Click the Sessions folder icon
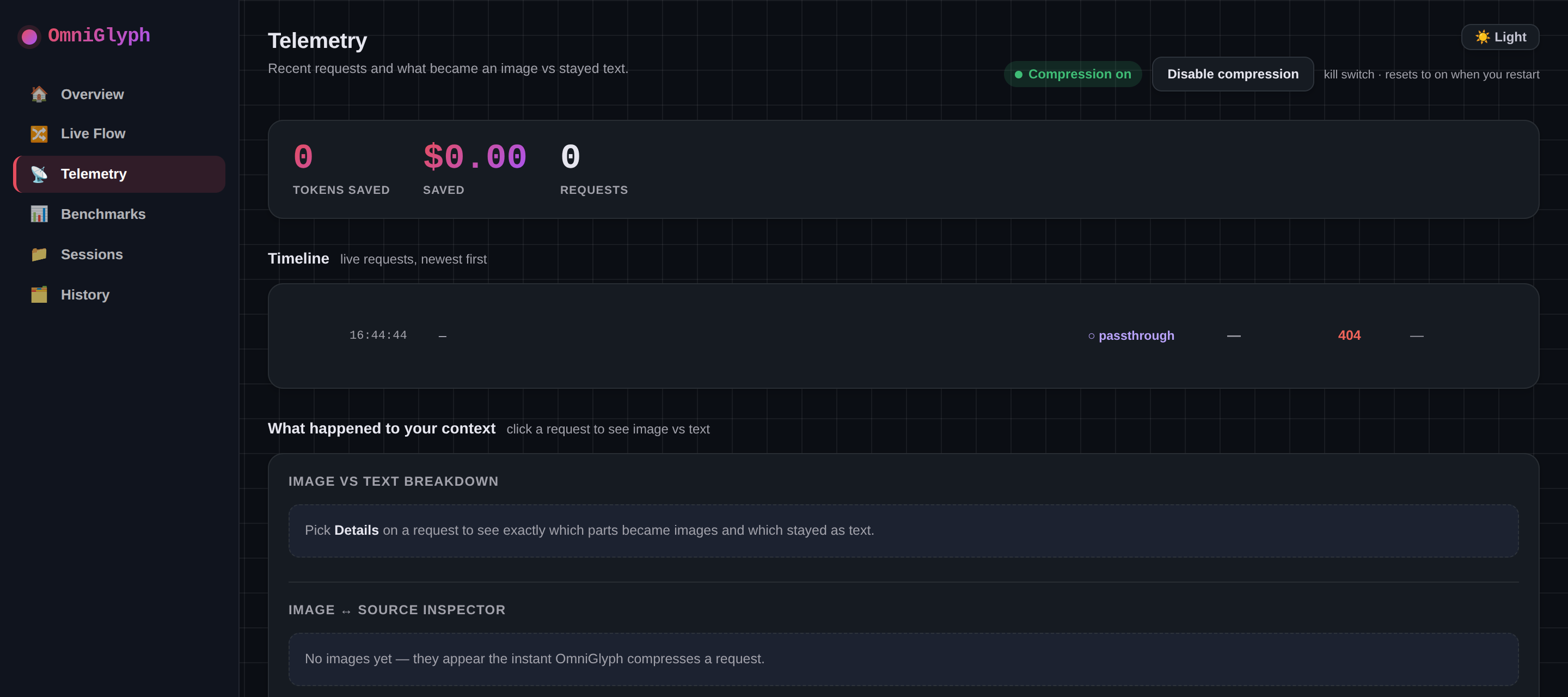Viewport: 1568px width, 697px height. [39, 254]
